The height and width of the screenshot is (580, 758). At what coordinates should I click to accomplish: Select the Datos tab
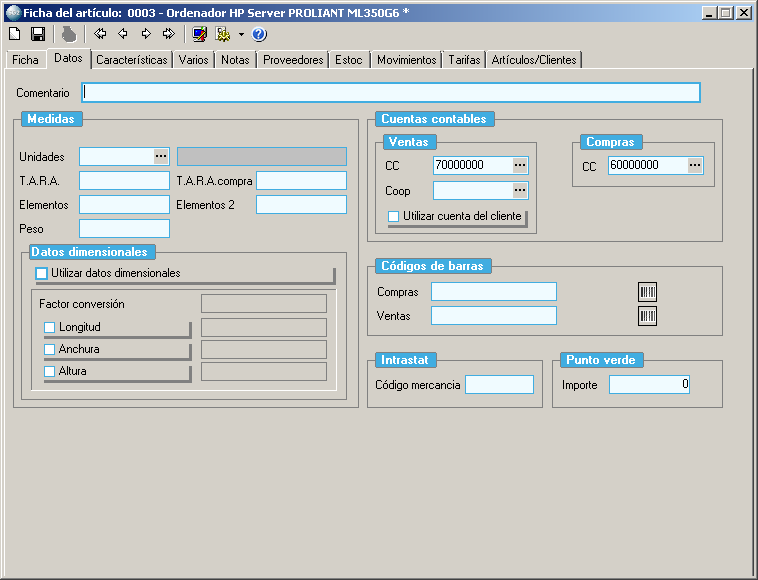click(x=68, y=58)
